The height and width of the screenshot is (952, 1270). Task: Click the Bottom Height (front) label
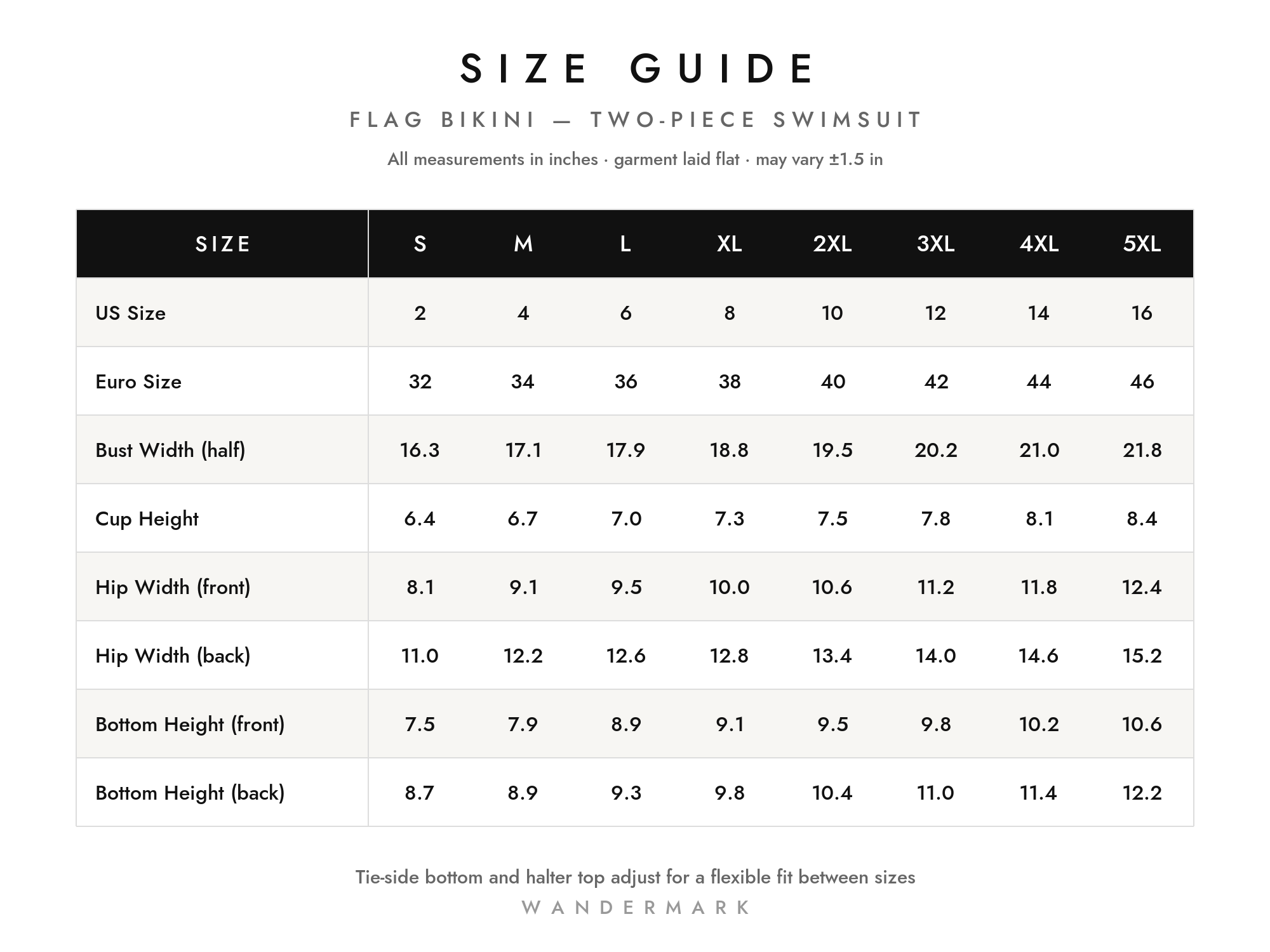tap(190, 724)
